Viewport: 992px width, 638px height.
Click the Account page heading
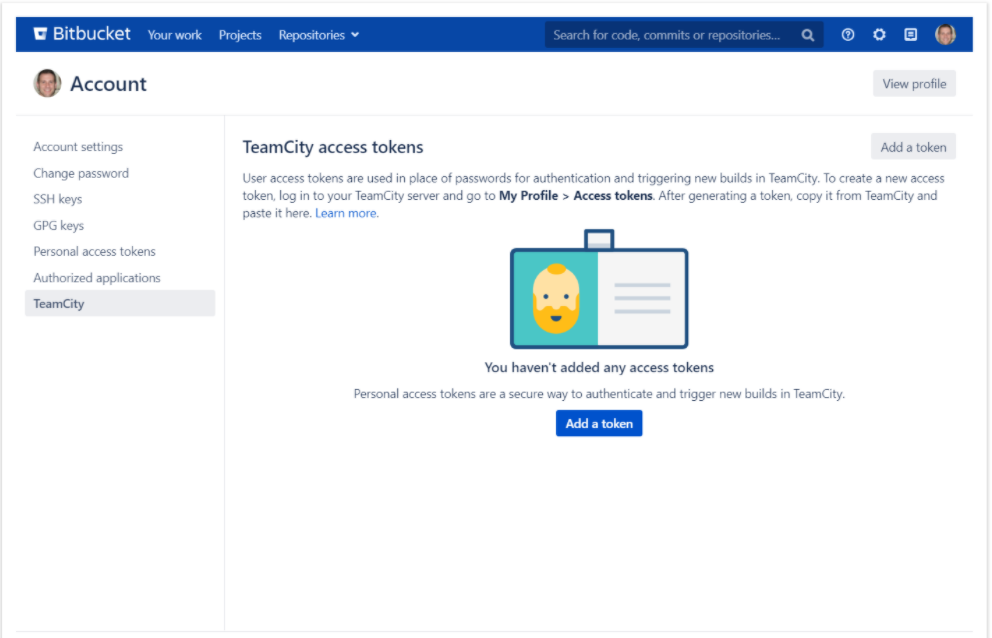(x=108, y=84)
